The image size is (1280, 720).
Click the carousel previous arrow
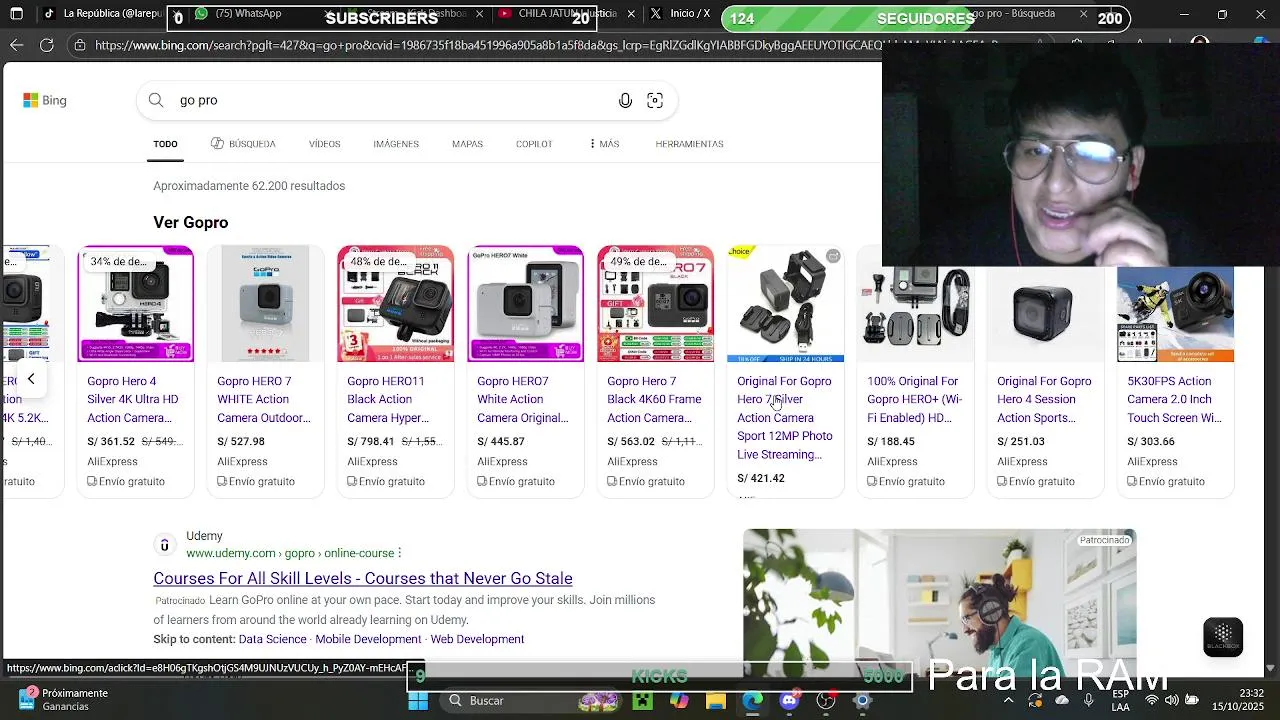pyautogui.click(x=31, y=379)
